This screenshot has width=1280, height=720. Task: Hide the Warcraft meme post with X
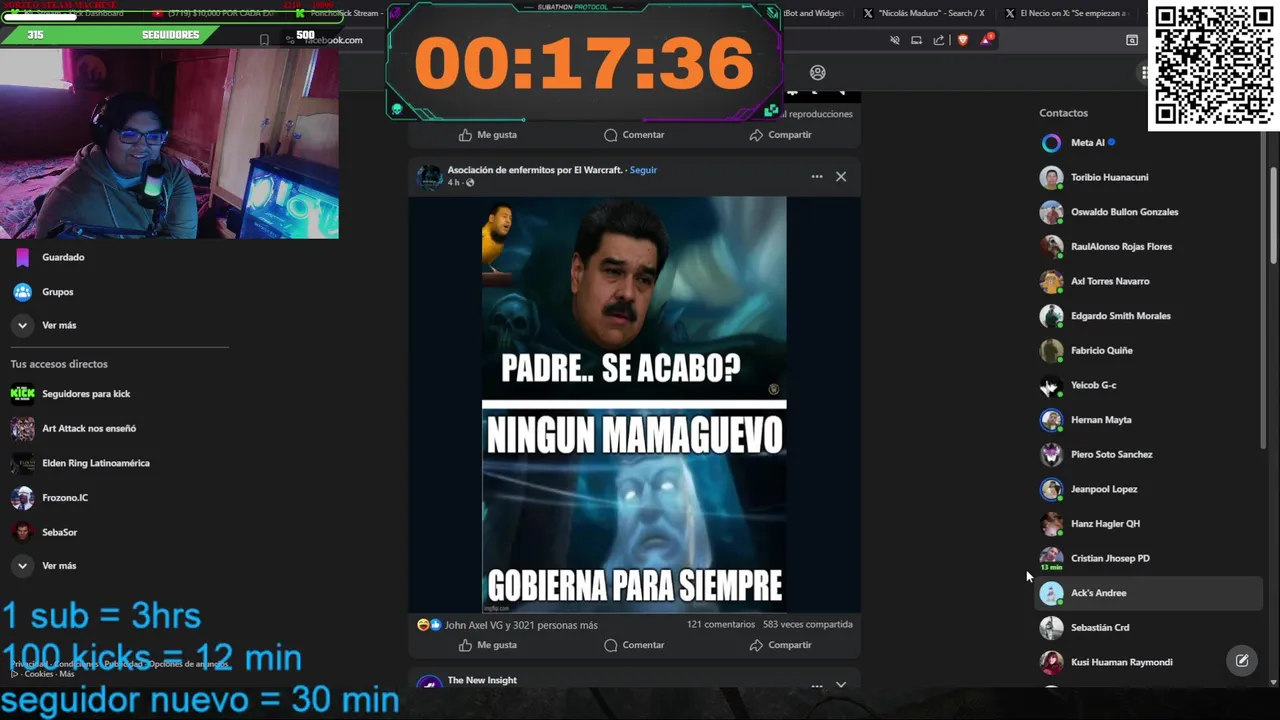coord(841,177)
